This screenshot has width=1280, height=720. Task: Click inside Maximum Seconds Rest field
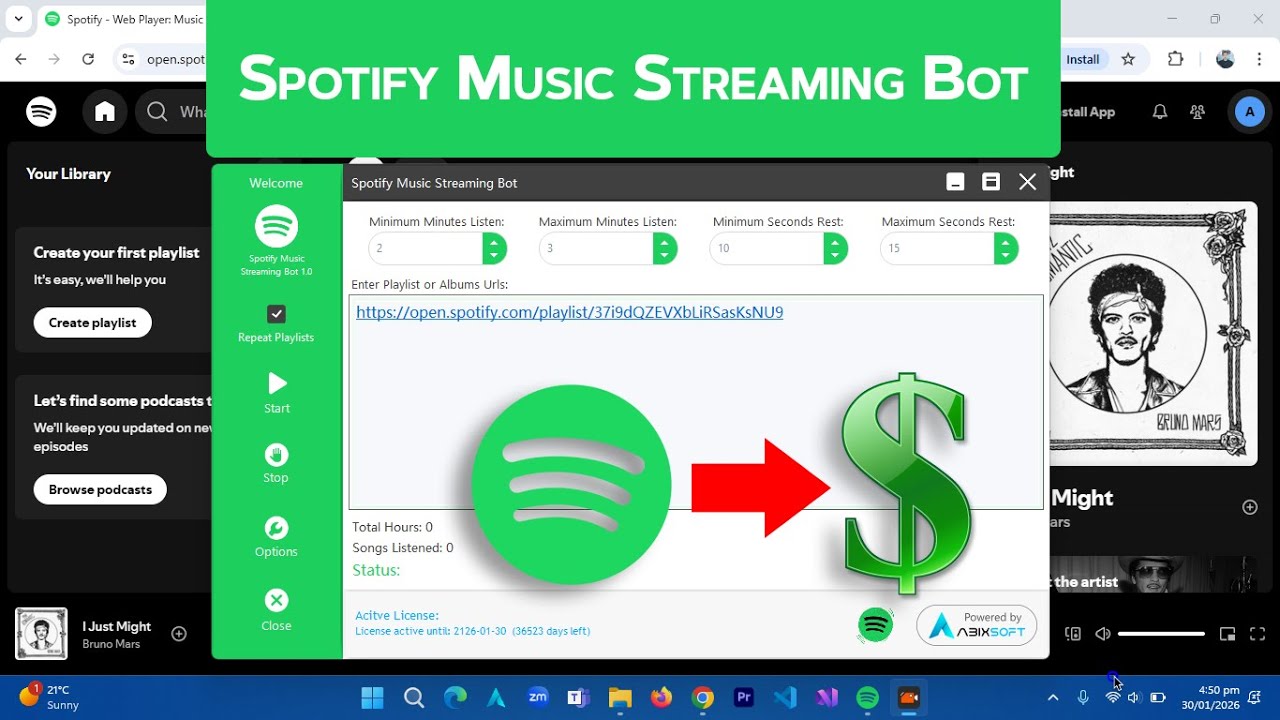point(937,248)
